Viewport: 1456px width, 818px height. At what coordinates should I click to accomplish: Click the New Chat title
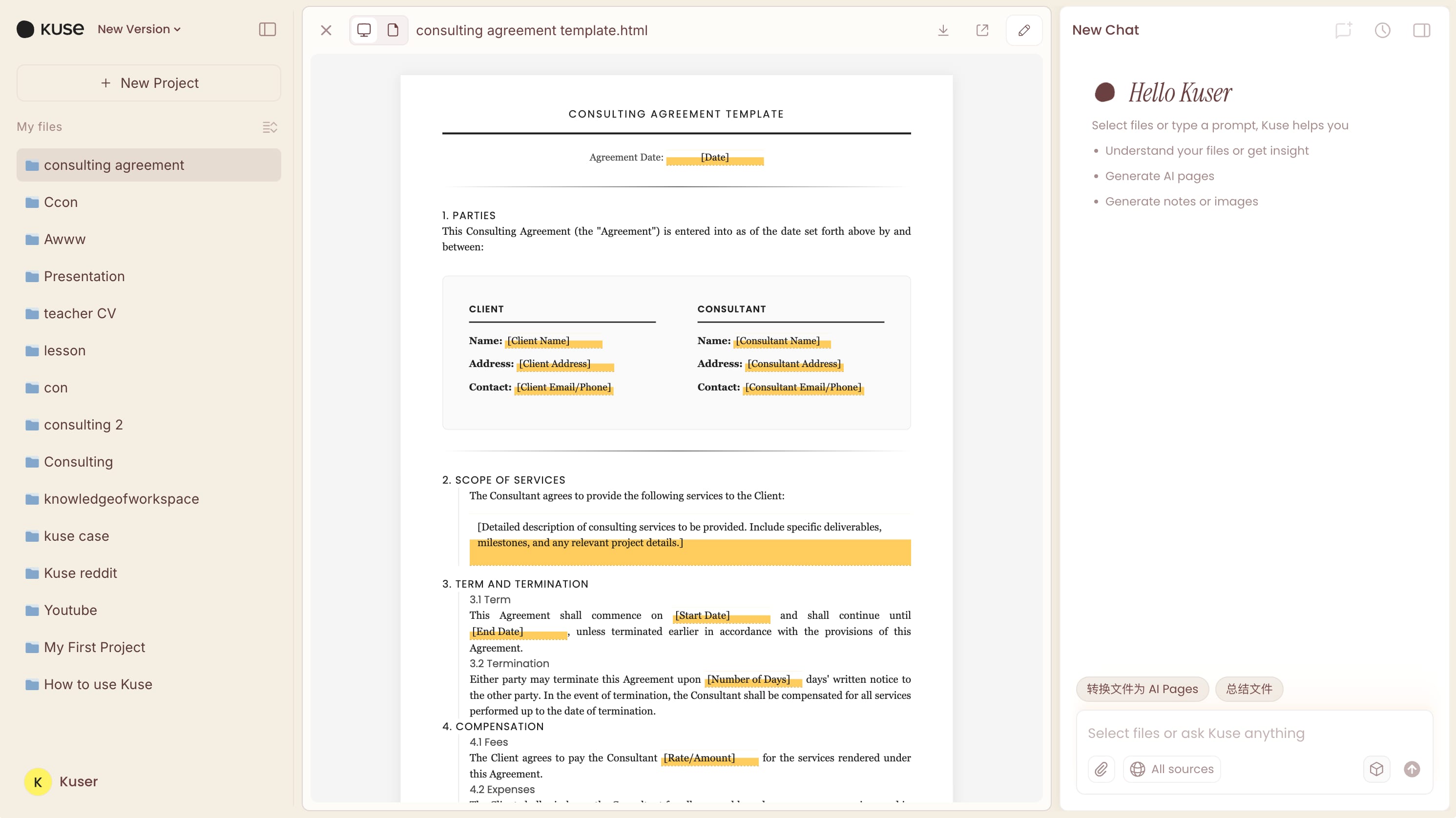[x=1105, y=30]
